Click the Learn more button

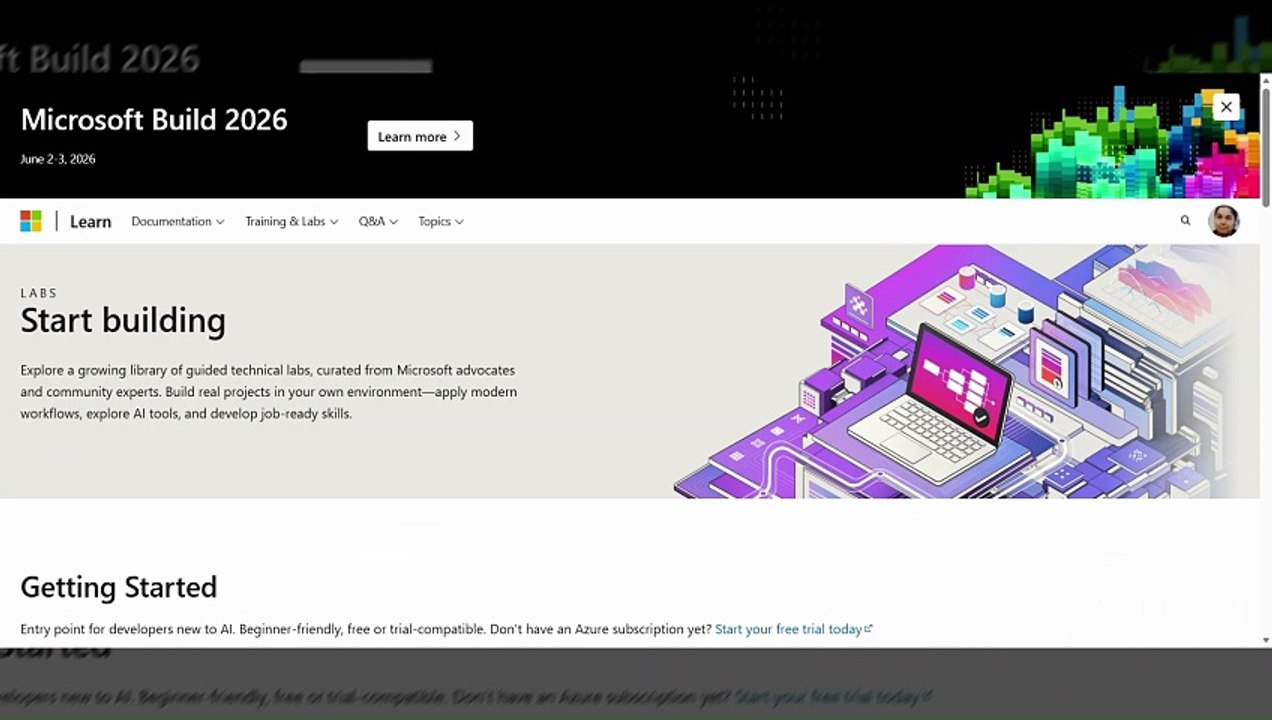point(420,136)
